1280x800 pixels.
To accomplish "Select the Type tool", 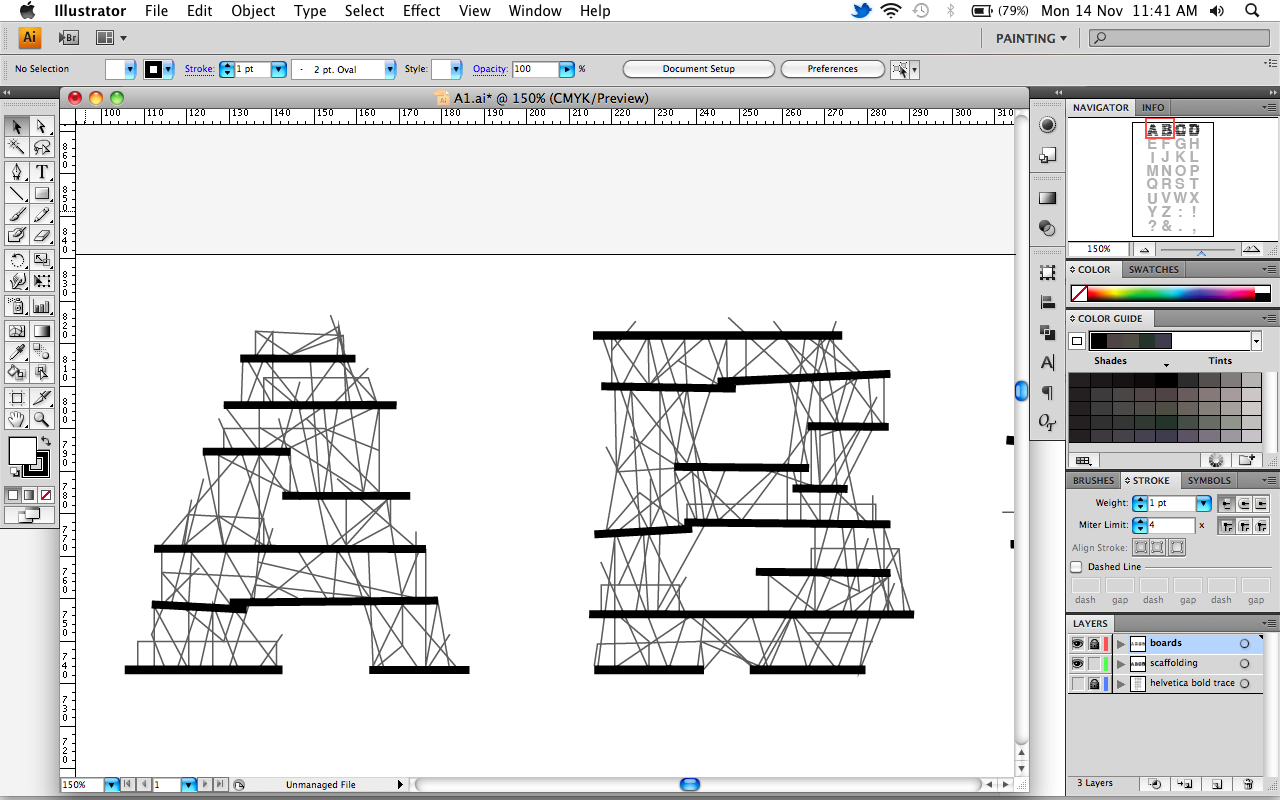I will tap(42, 172).
